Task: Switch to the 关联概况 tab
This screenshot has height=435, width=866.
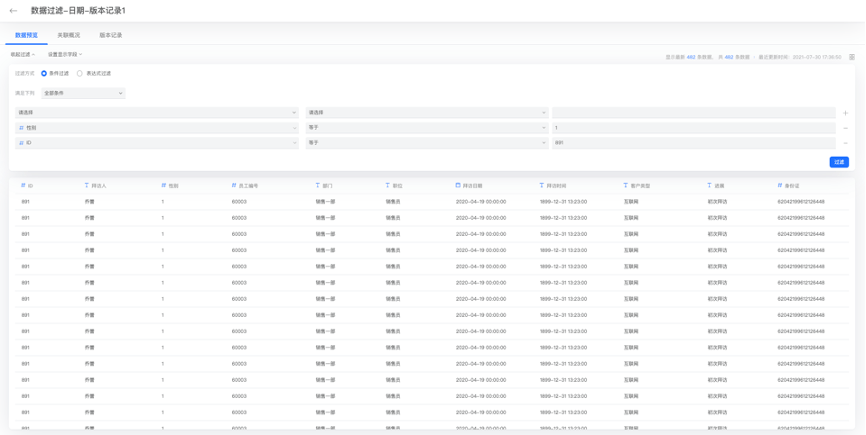Action: point(68,35)
